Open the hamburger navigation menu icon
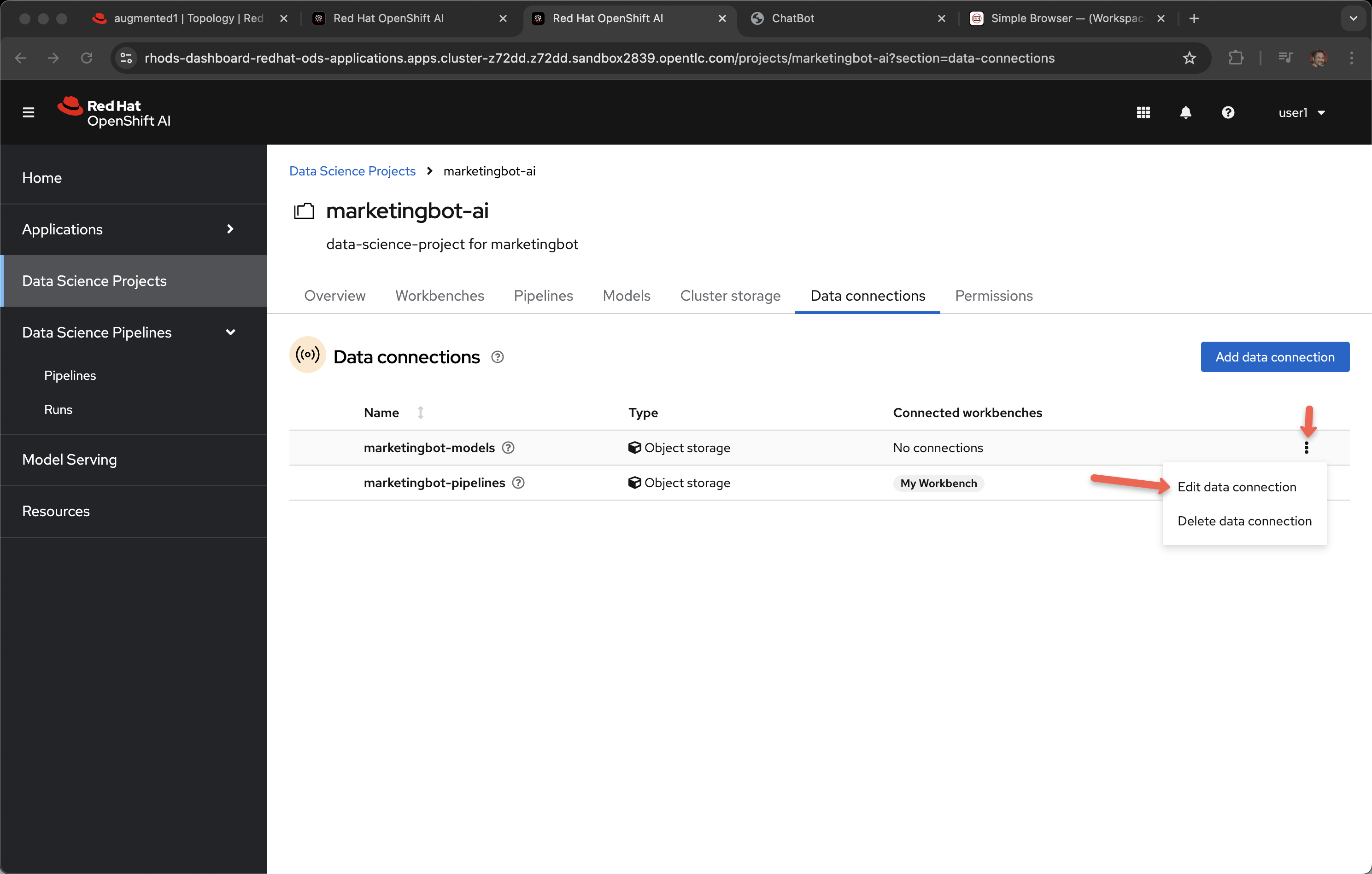 click(x=28, y=112)
